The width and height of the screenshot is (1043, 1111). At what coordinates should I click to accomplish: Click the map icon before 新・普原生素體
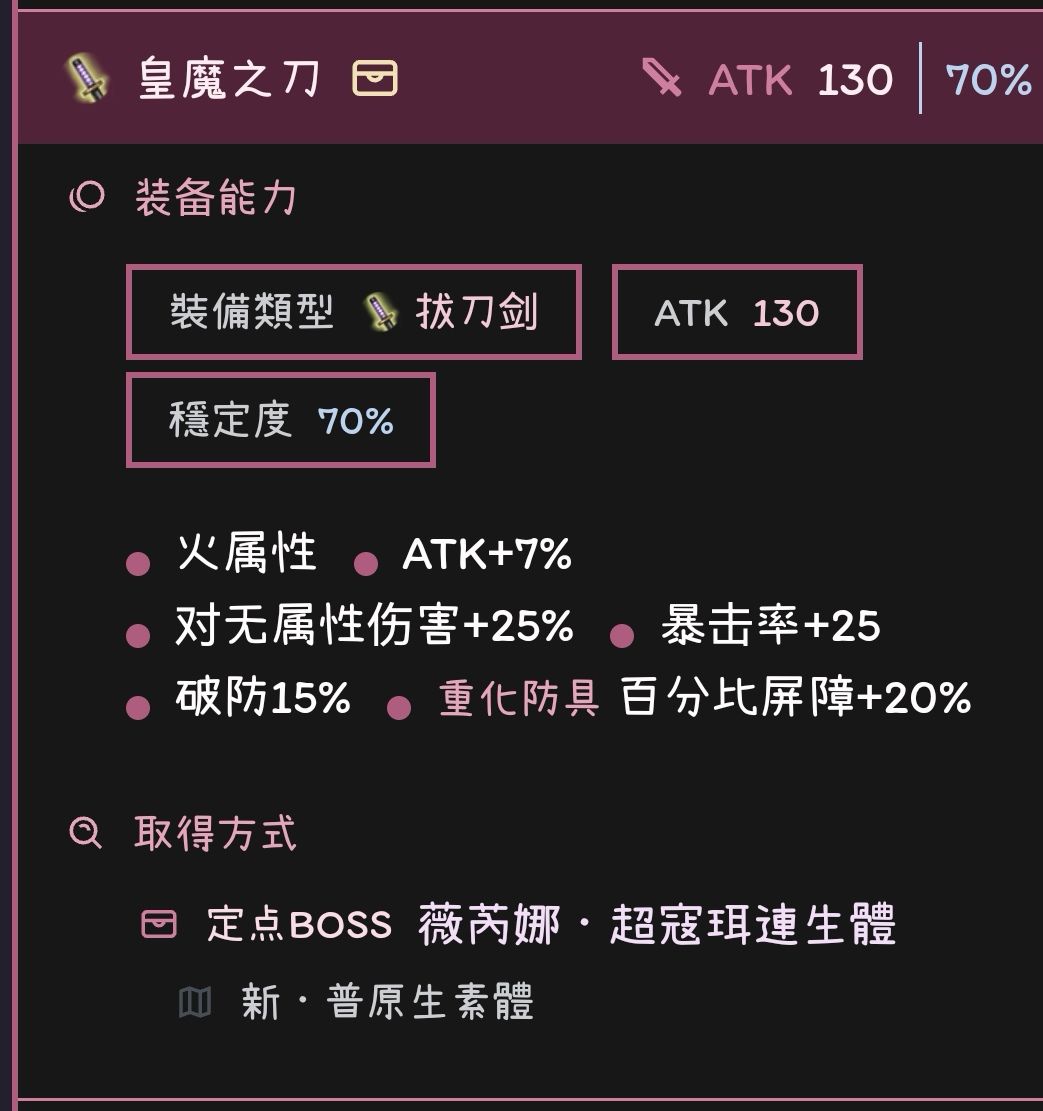(195, 1001)
